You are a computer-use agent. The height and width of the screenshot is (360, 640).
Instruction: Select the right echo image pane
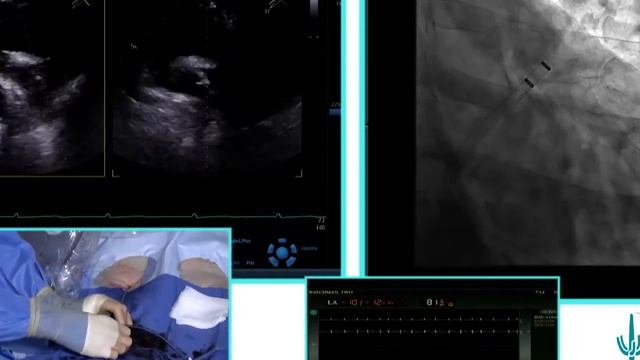point(207,88)
